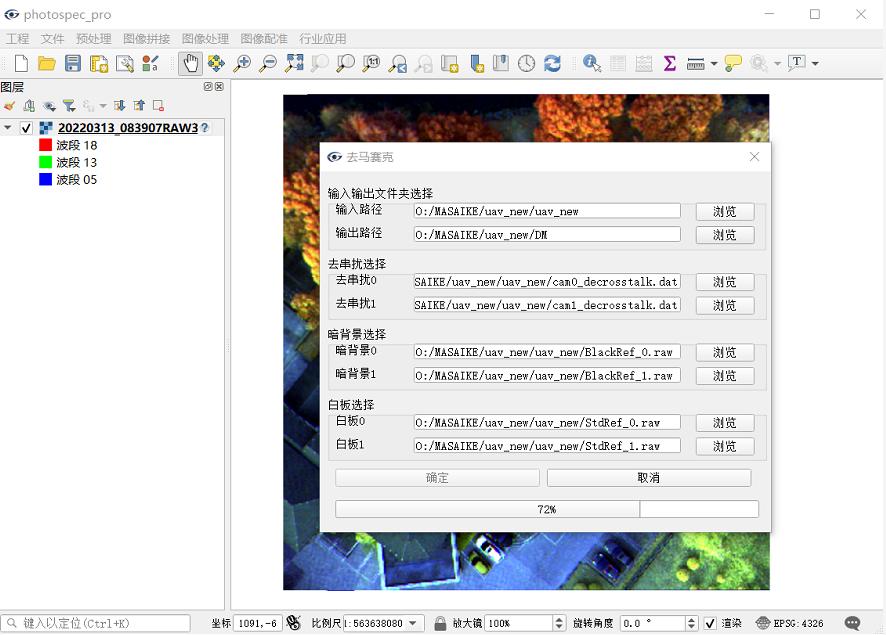Create a new map view icon

pos(449,63)
